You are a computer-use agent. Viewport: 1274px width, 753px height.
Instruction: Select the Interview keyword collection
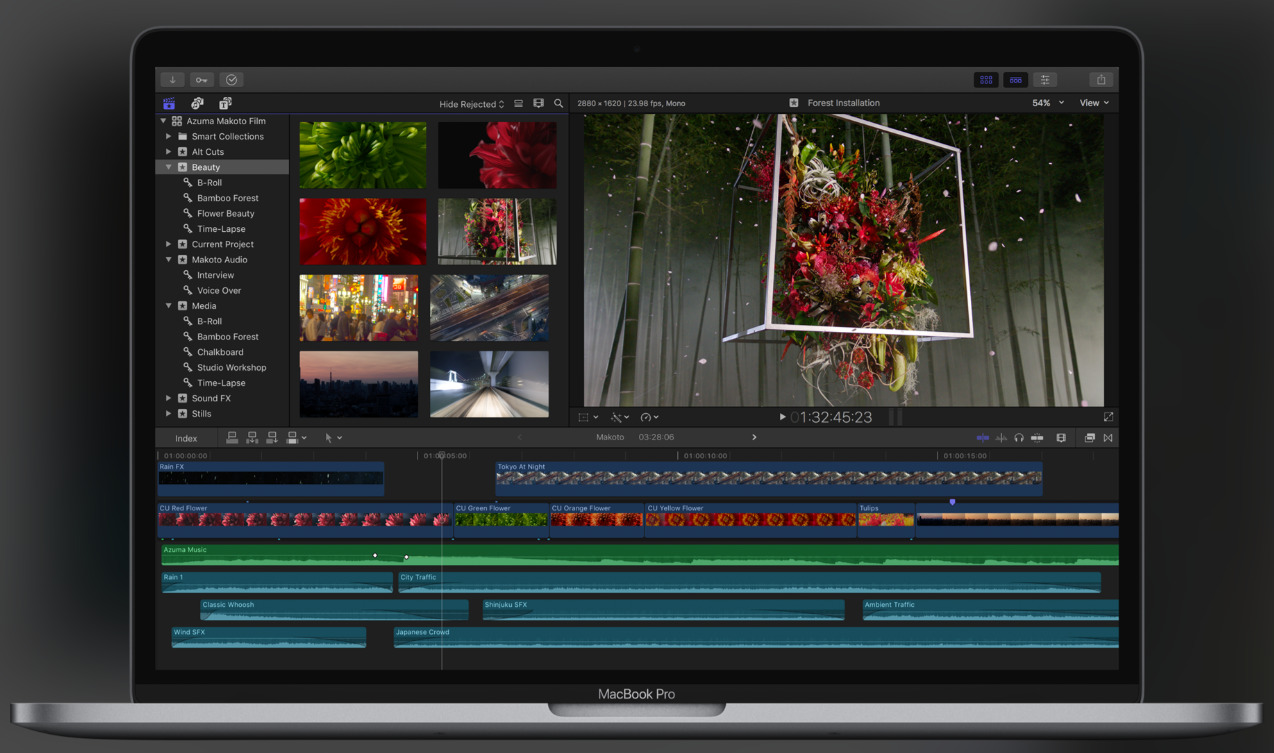coord(215,275)
